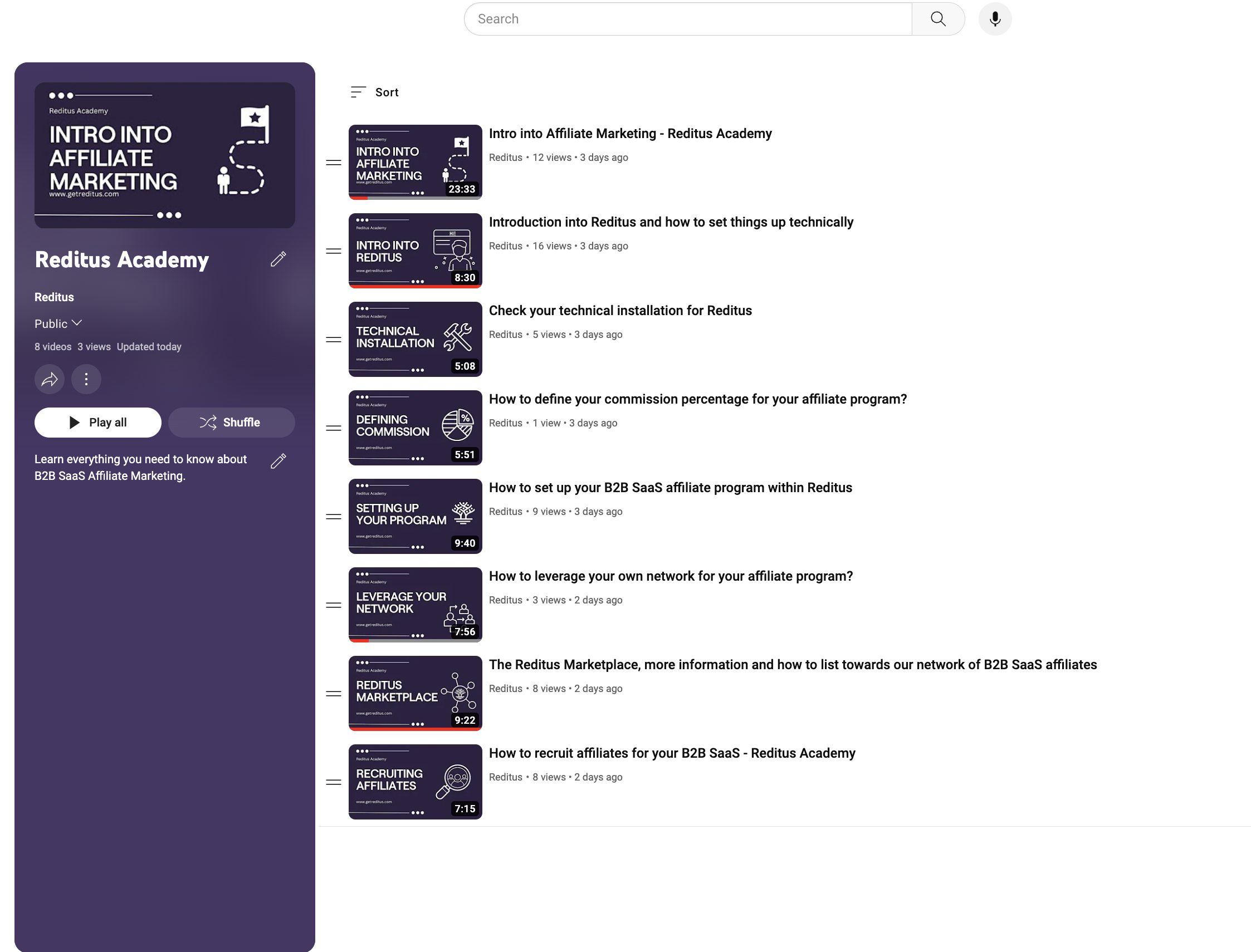Viewport: 1251px width, 952px height.
Task: Click large playlist cover image in sidebar
Action: tap(164, 155)
